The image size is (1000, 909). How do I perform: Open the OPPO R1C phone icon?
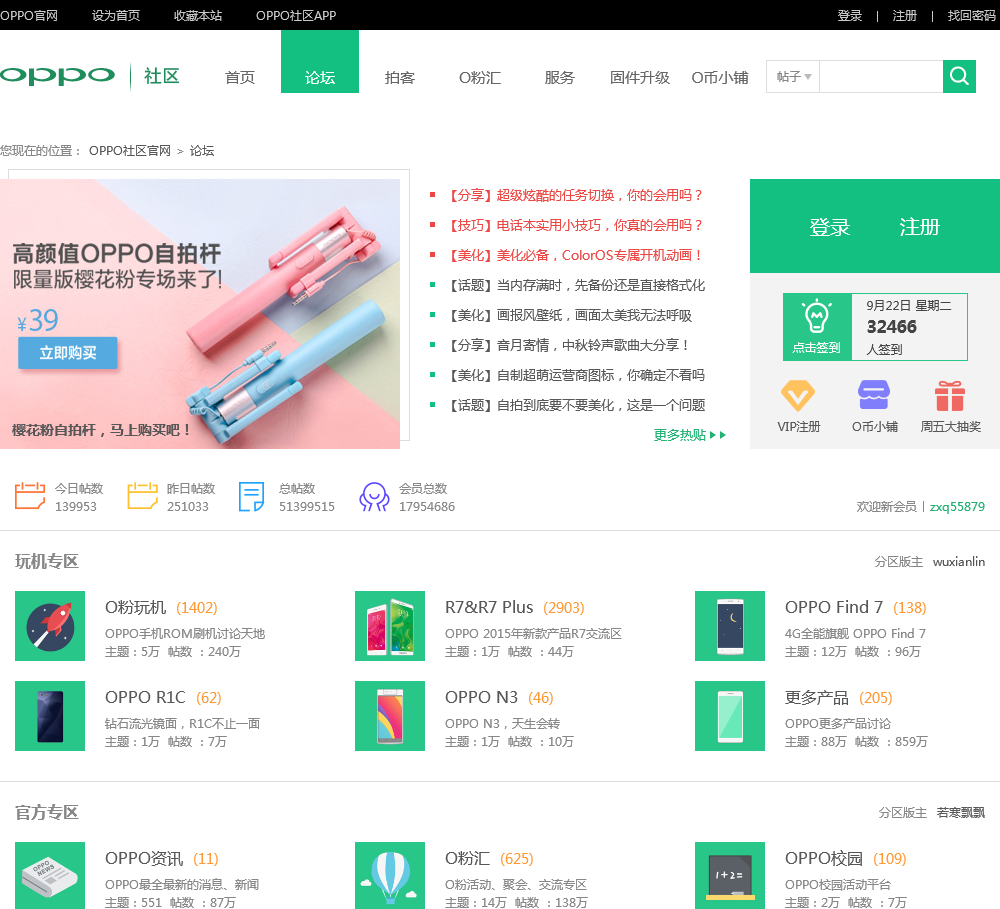point(50,716)
